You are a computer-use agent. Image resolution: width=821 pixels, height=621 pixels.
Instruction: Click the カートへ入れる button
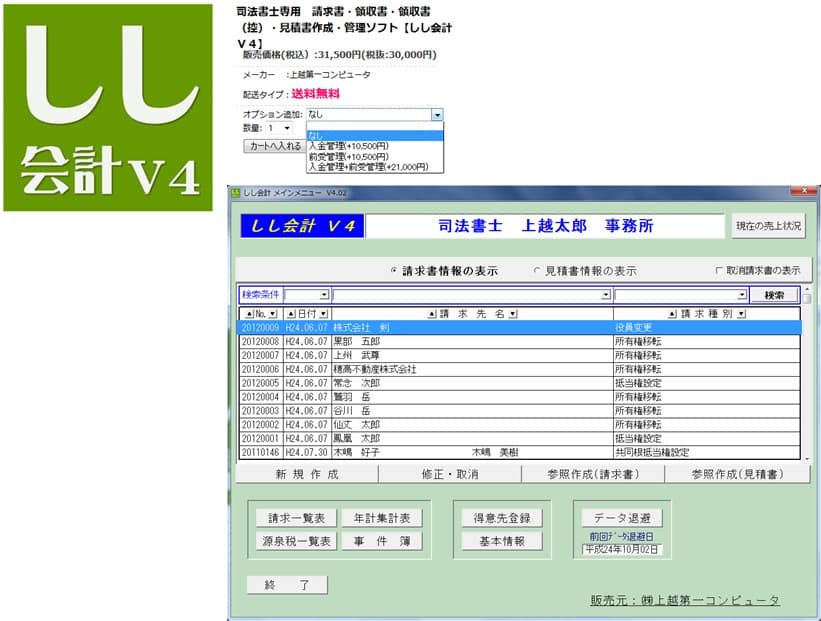[272, 146]
